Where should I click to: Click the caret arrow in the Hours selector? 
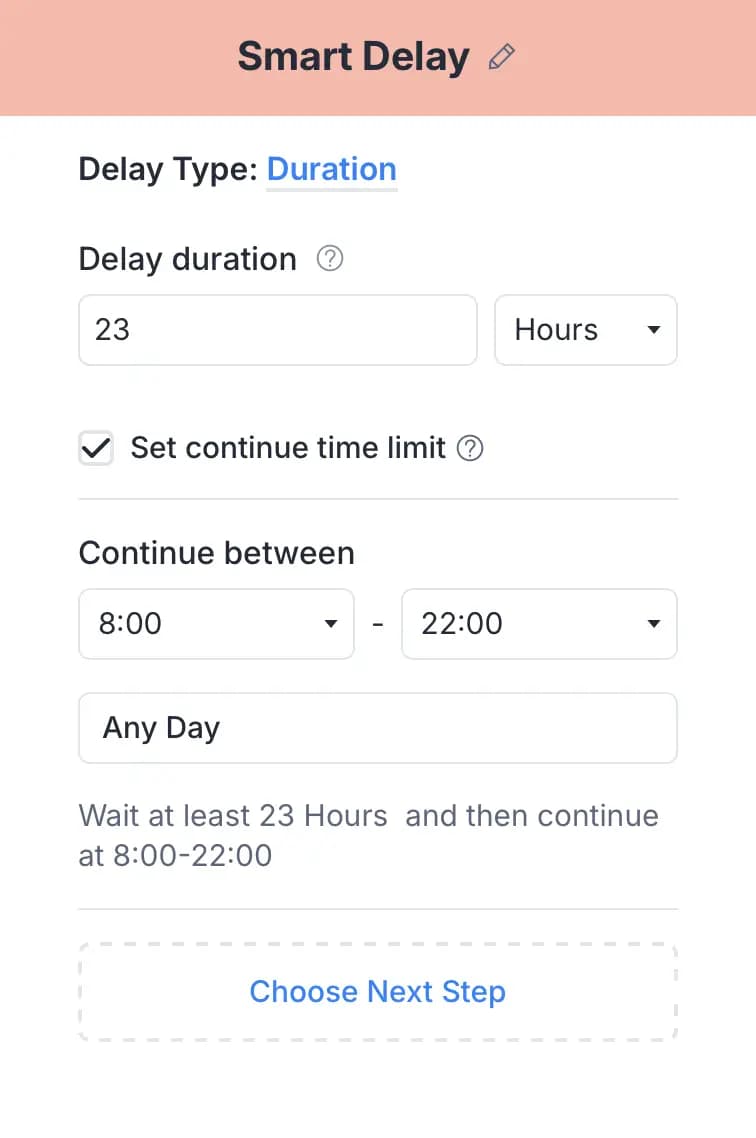click(x=654, y=329)
